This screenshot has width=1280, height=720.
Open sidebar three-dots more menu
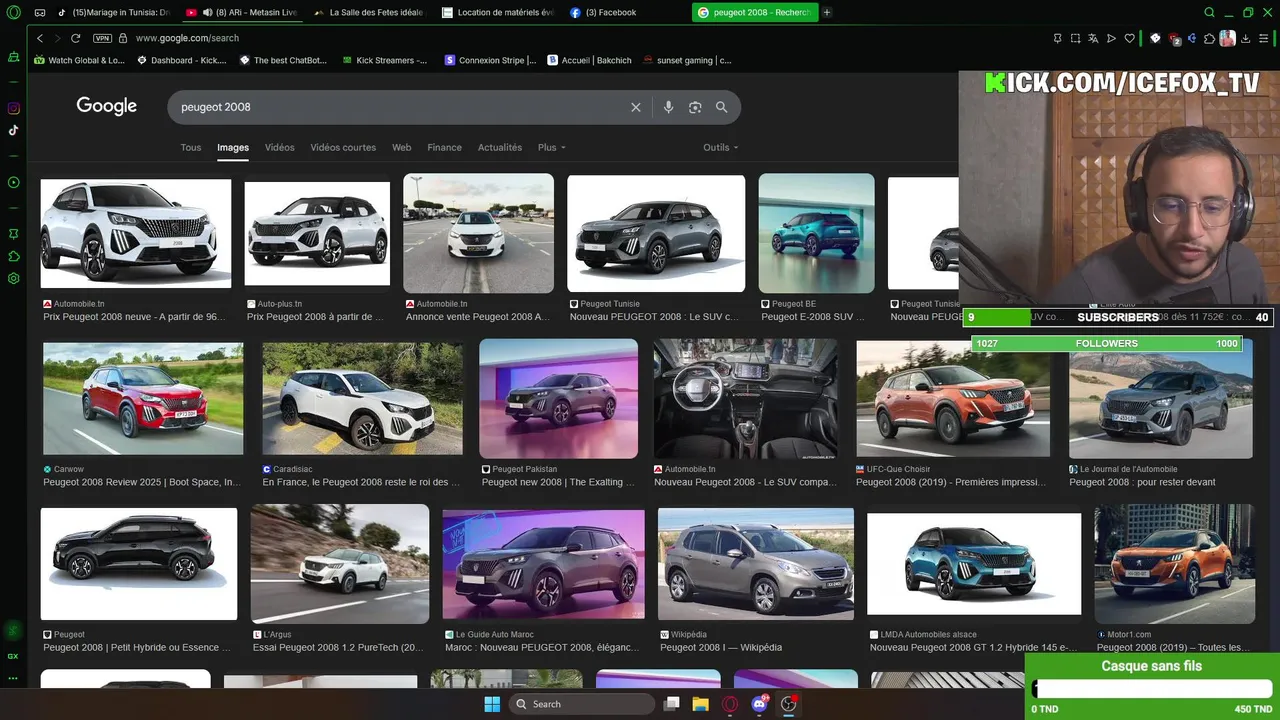click(13, 678)
